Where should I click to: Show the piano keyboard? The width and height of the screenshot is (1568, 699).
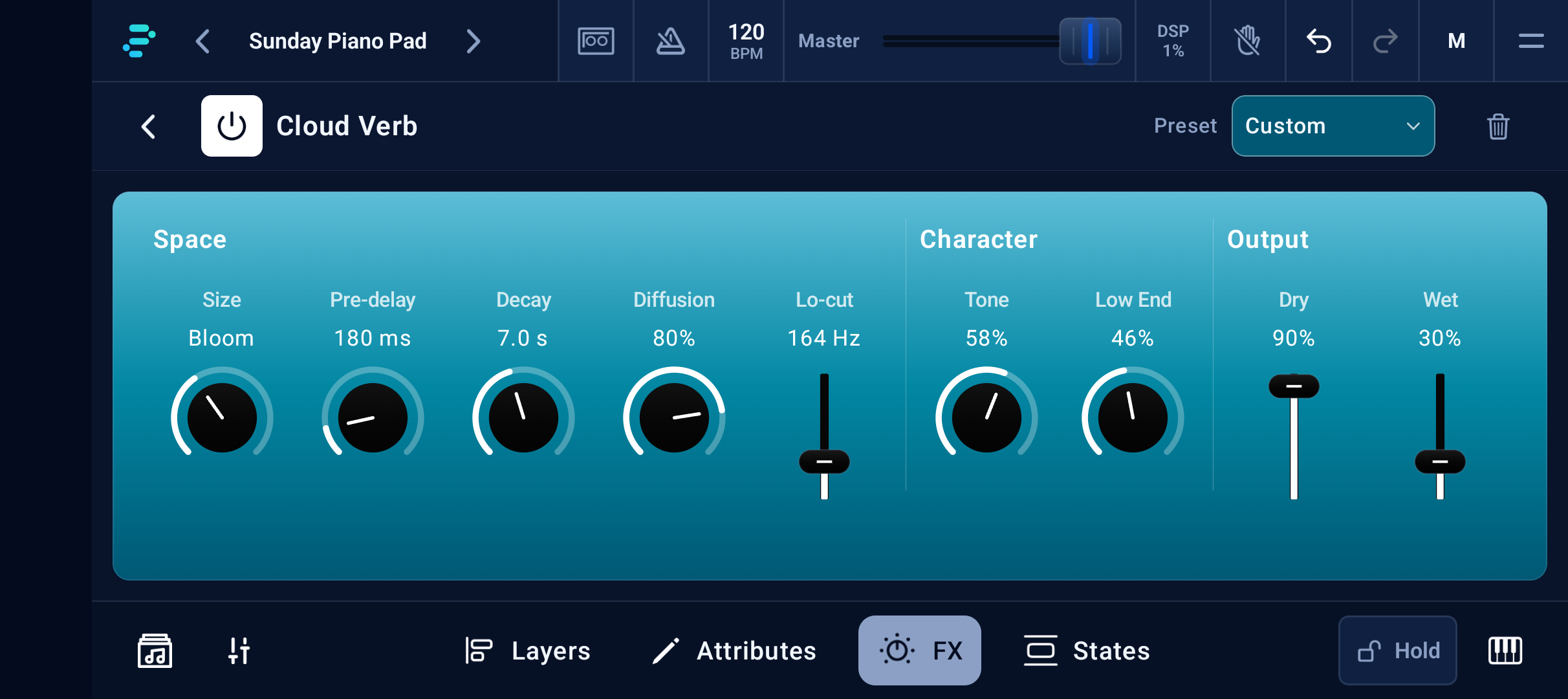[1505, 650]
